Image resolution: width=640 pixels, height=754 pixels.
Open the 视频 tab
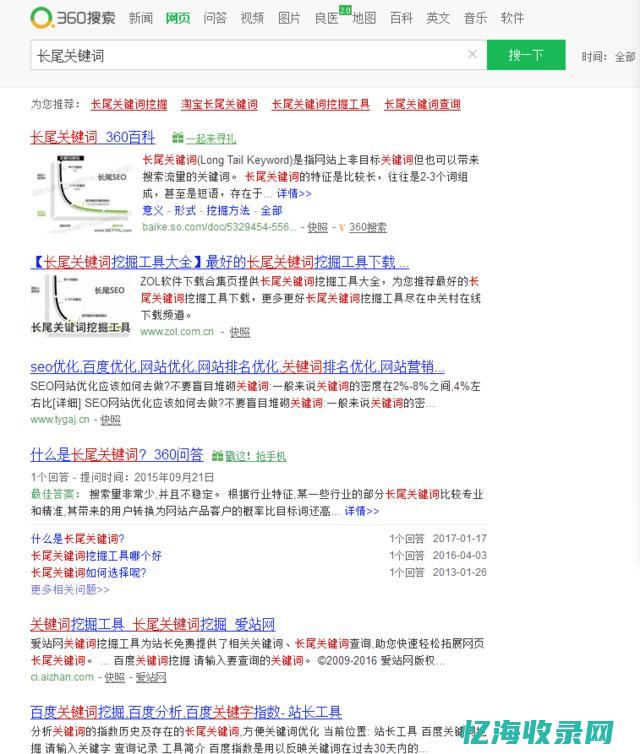[x=252, y=18]
